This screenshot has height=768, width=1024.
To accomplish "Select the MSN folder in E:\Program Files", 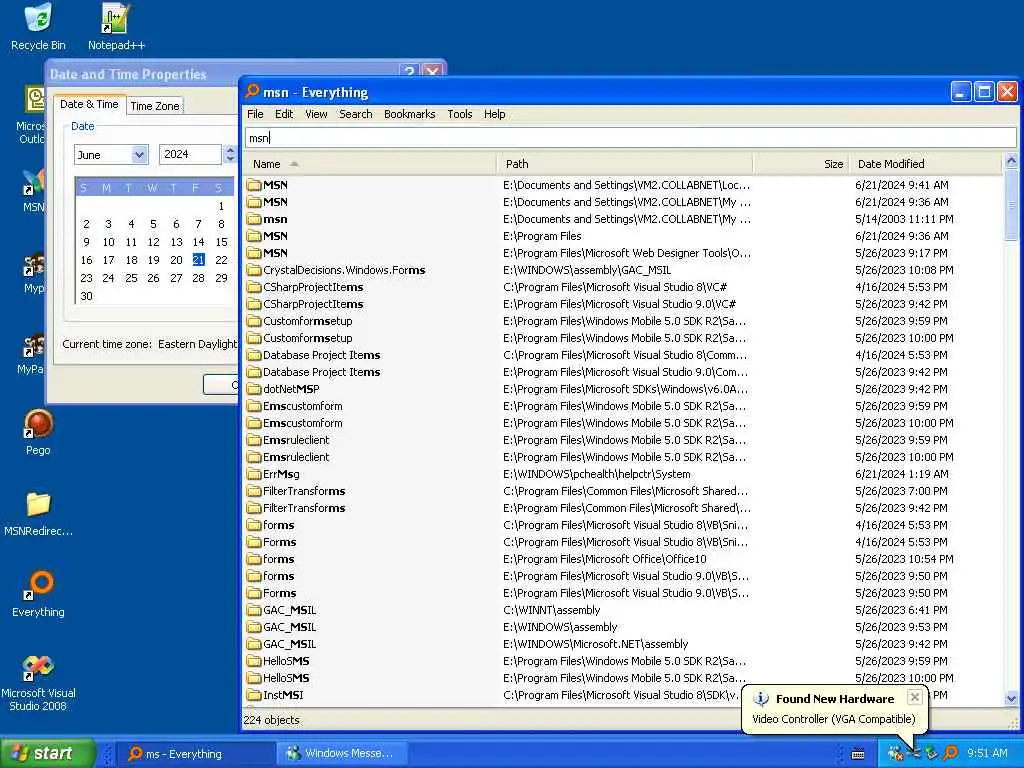I will coord(623,236).
